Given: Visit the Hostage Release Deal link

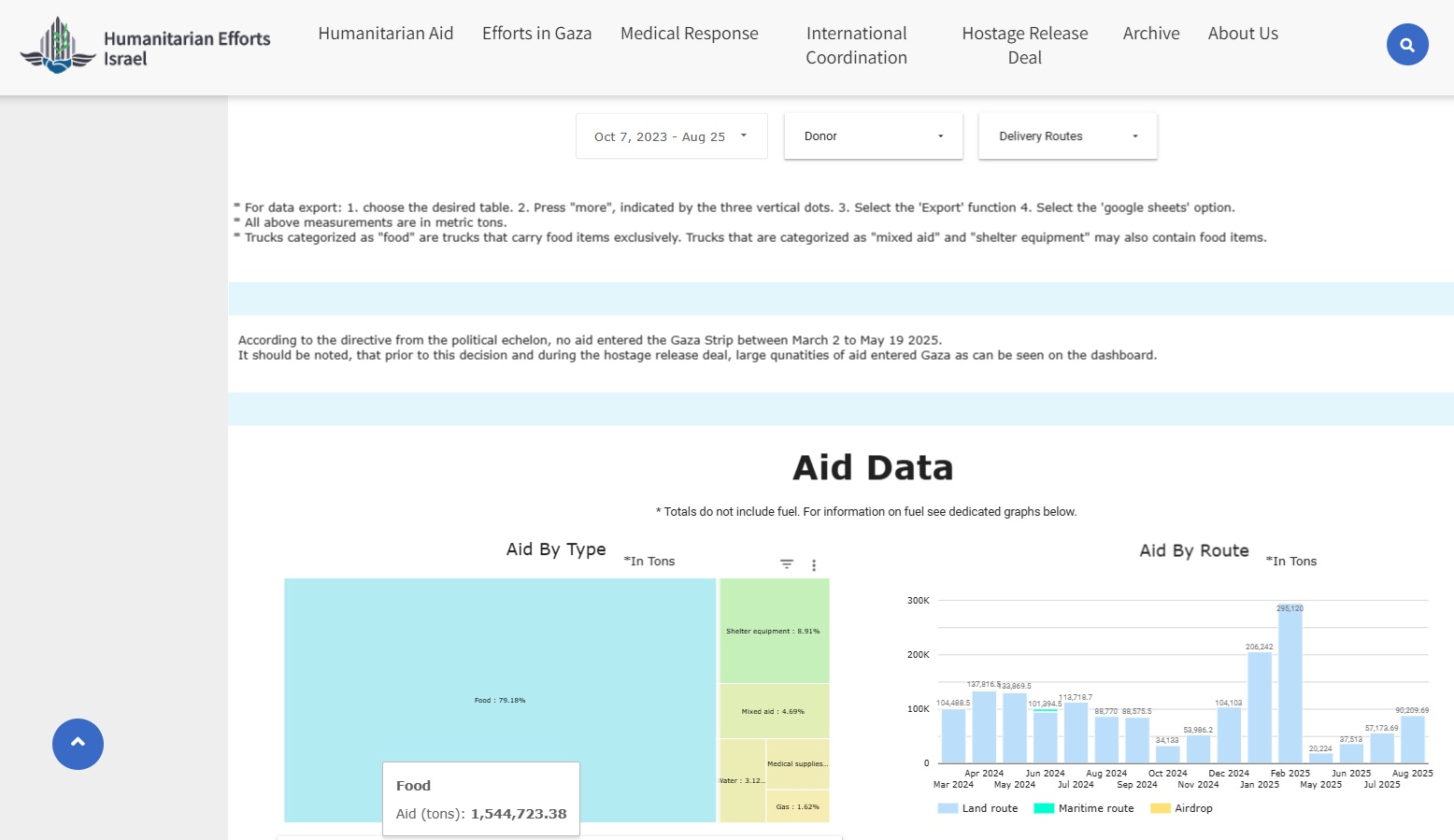Looking at the screenshot, I should pyautogui.click(x=1024, y=46).
